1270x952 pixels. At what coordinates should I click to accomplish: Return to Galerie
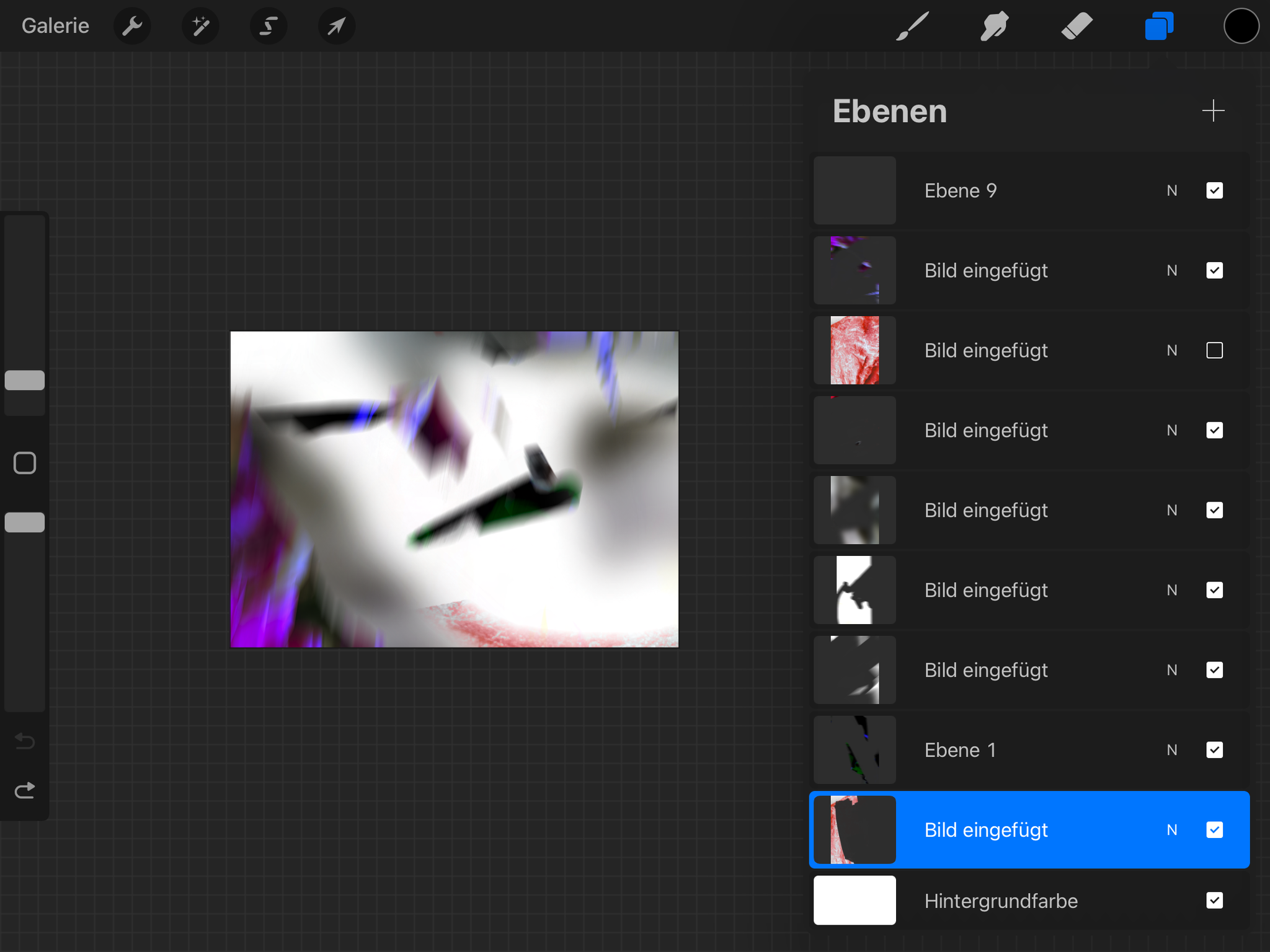click(55, 26)
